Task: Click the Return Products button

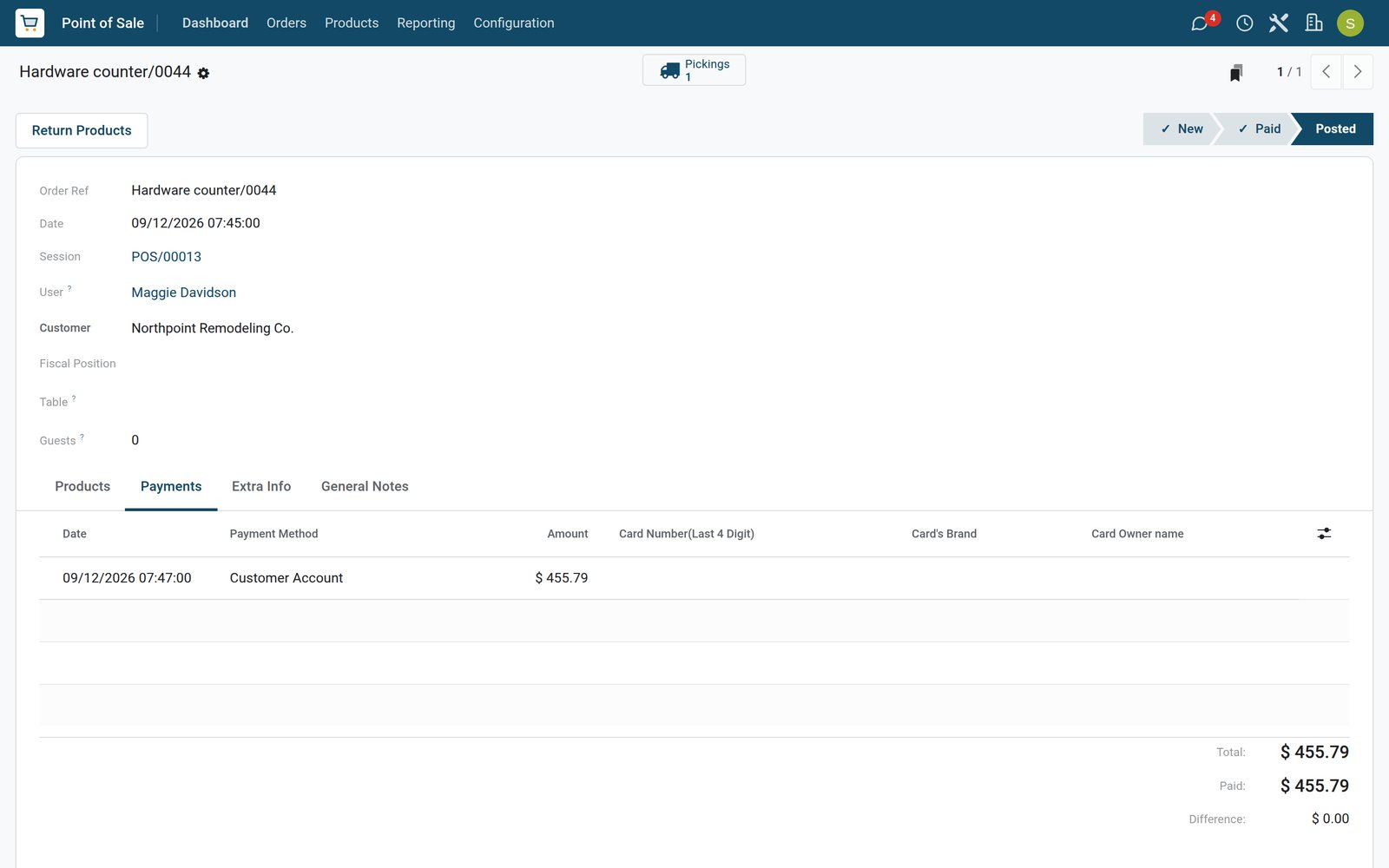Action: pos(82,130)
